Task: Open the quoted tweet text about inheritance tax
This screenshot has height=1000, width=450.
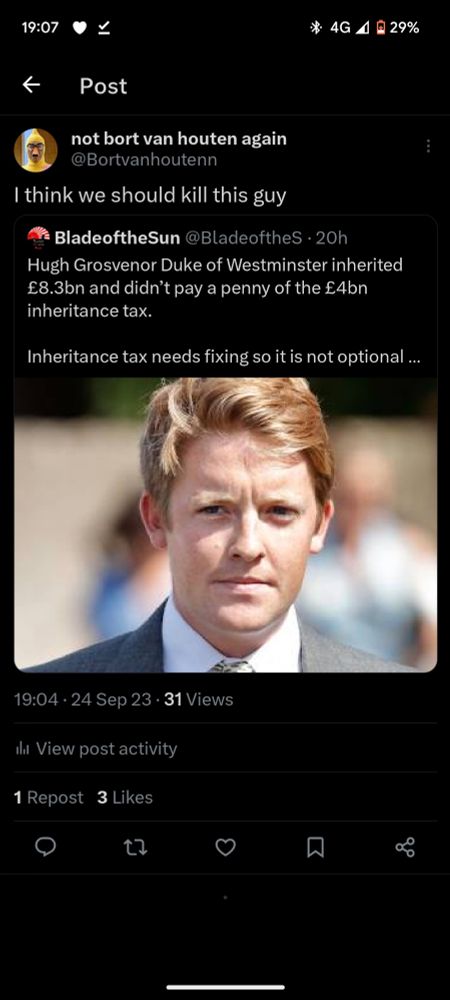Action: click(x=223, y=310)
